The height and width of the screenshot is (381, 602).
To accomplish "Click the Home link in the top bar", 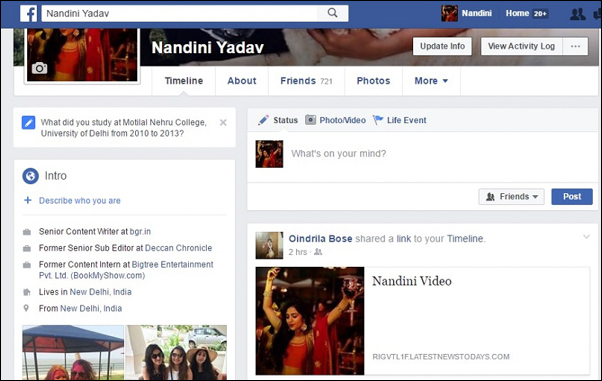I will [517, 13].
